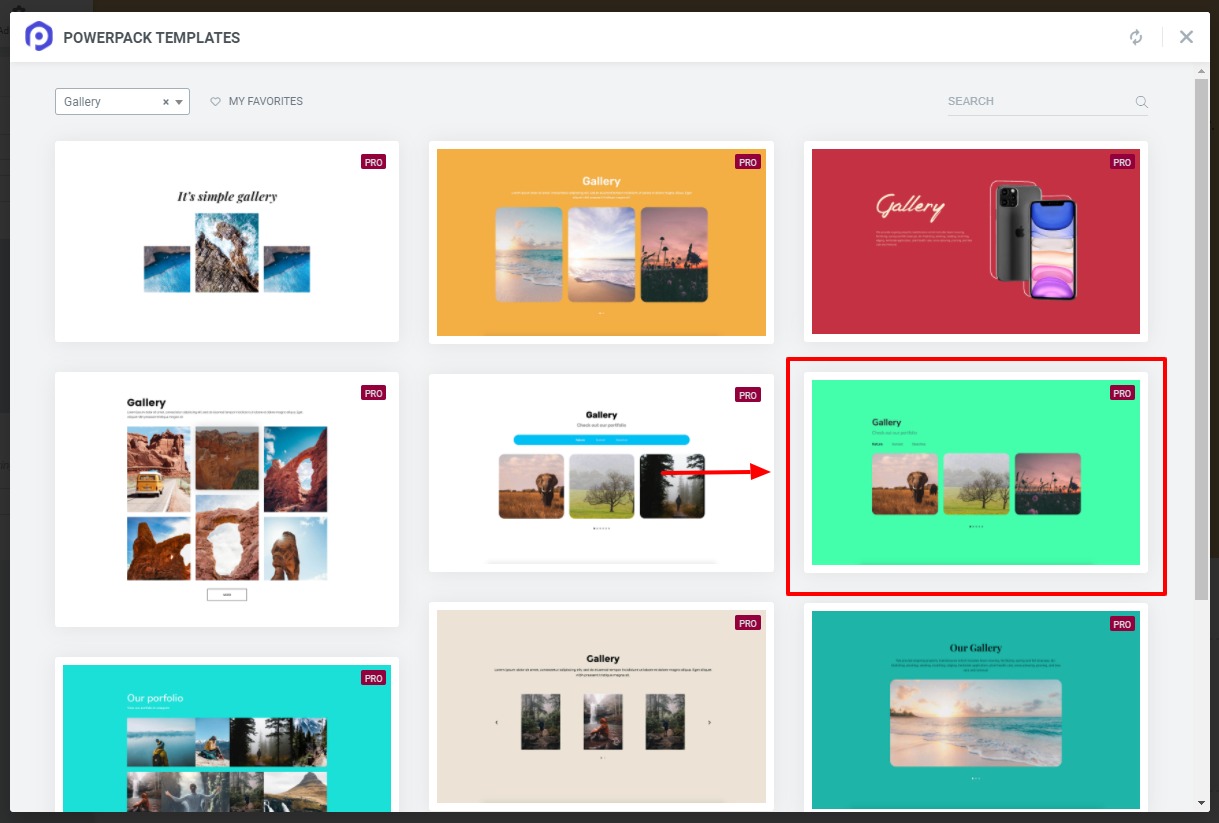Show only My Favorites templates
The width and height of the screenshot is (1219, 823).
[266, 101]
